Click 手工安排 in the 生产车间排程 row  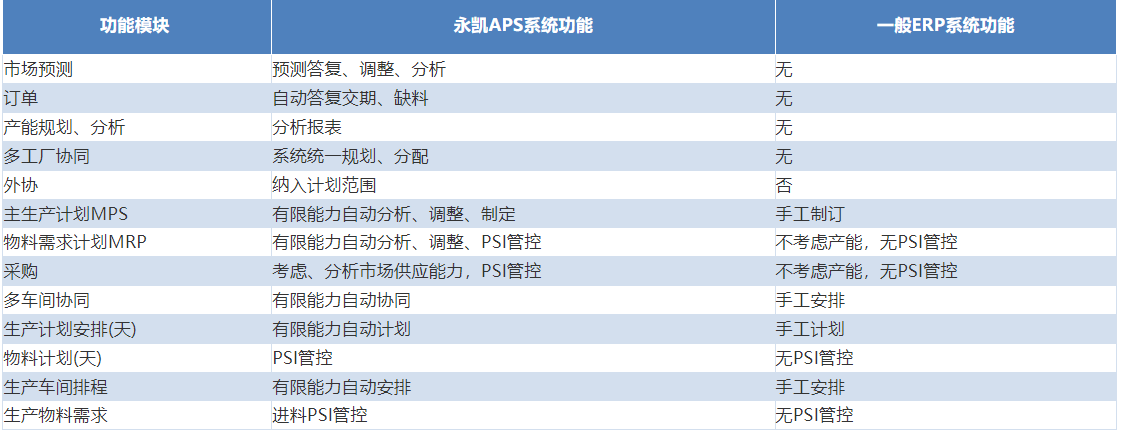945,387
